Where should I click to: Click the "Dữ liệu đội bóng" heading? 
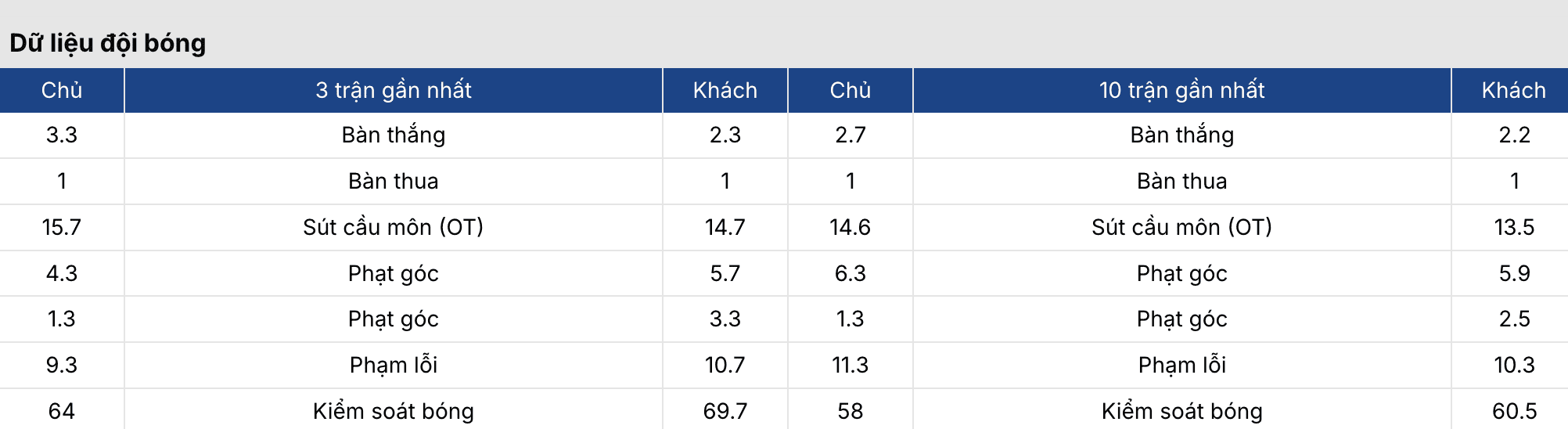(108, 43)
